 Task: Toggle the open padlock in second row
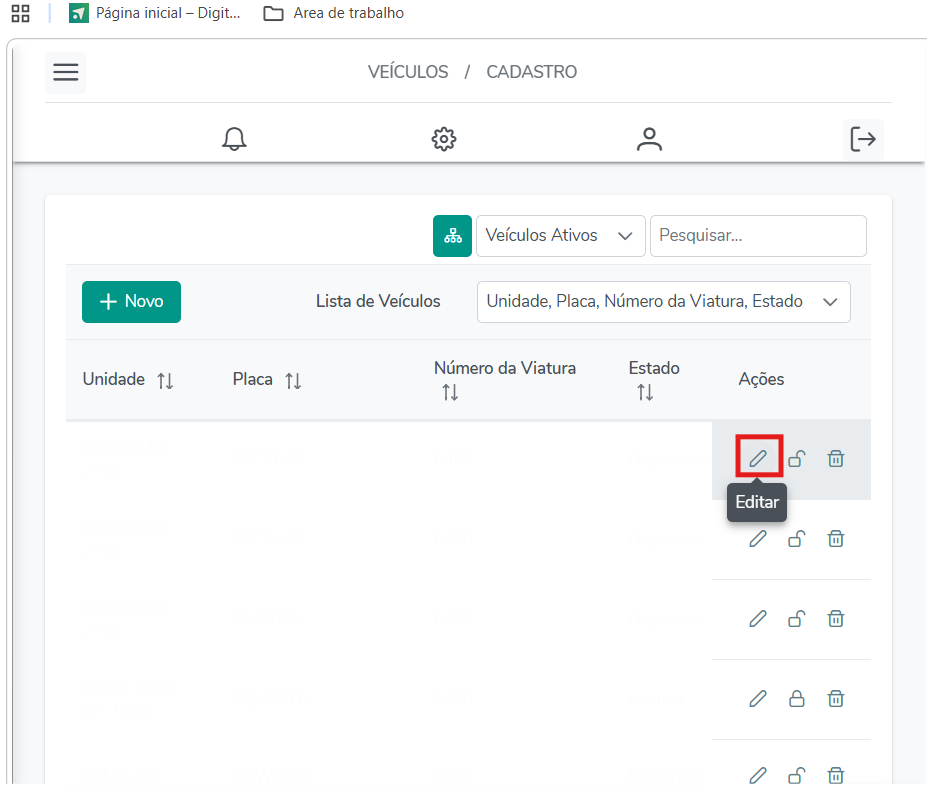(x=797, y=539)
